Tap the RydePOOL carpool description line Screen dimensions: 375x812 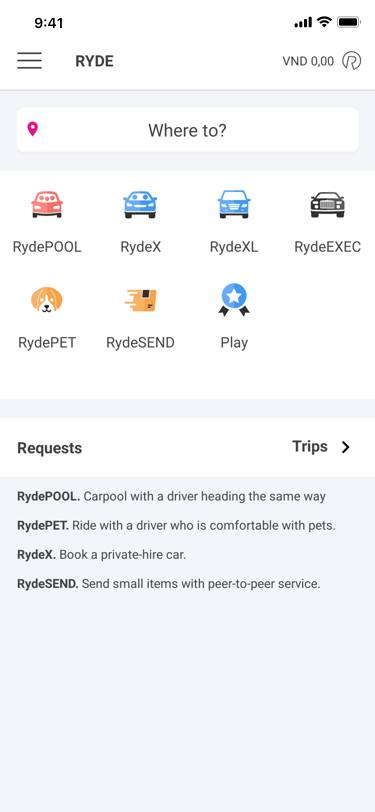coord(171,497)
